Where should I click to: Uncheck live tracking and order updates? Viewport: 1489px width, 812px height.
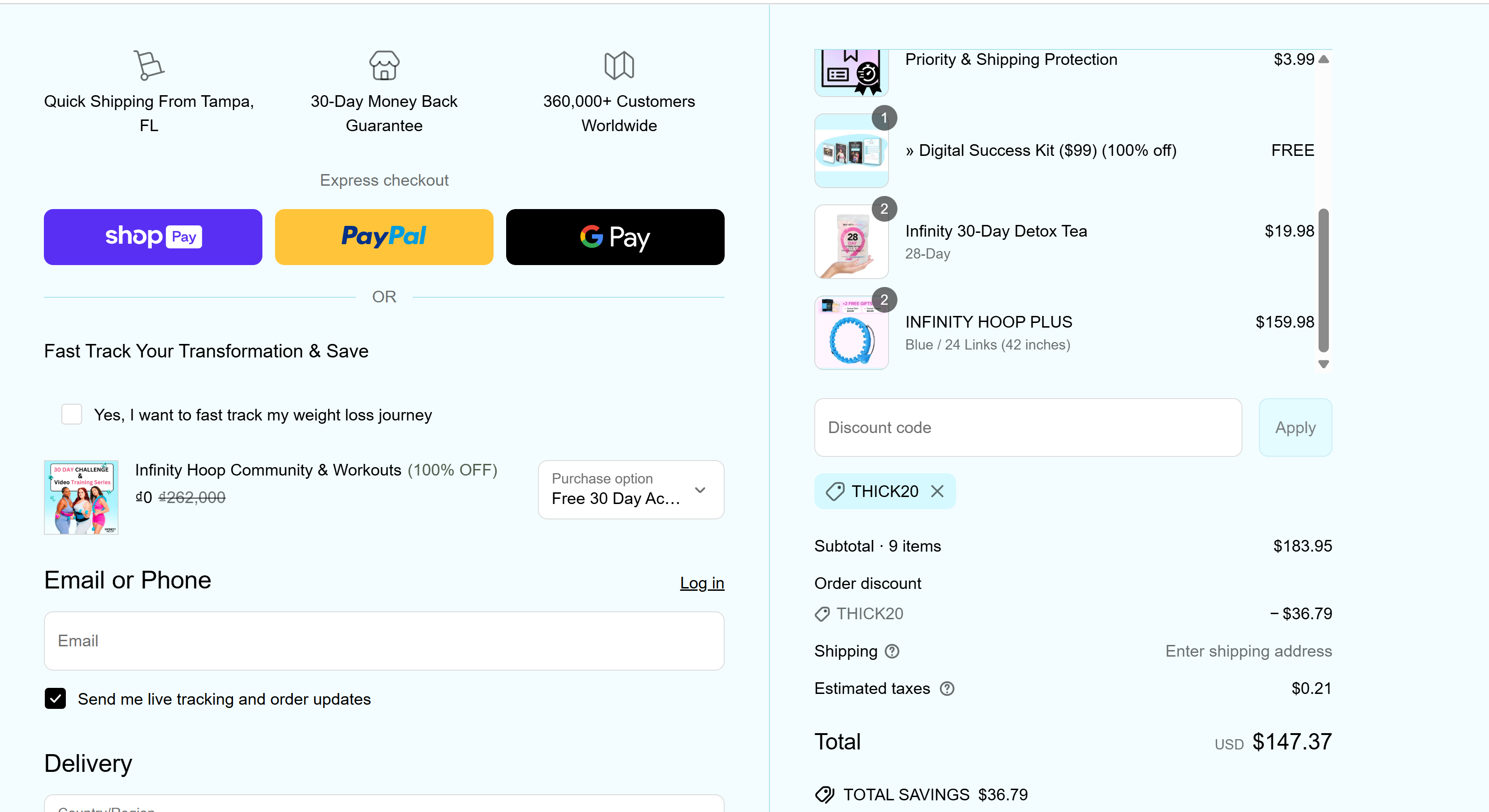[56, 698]
